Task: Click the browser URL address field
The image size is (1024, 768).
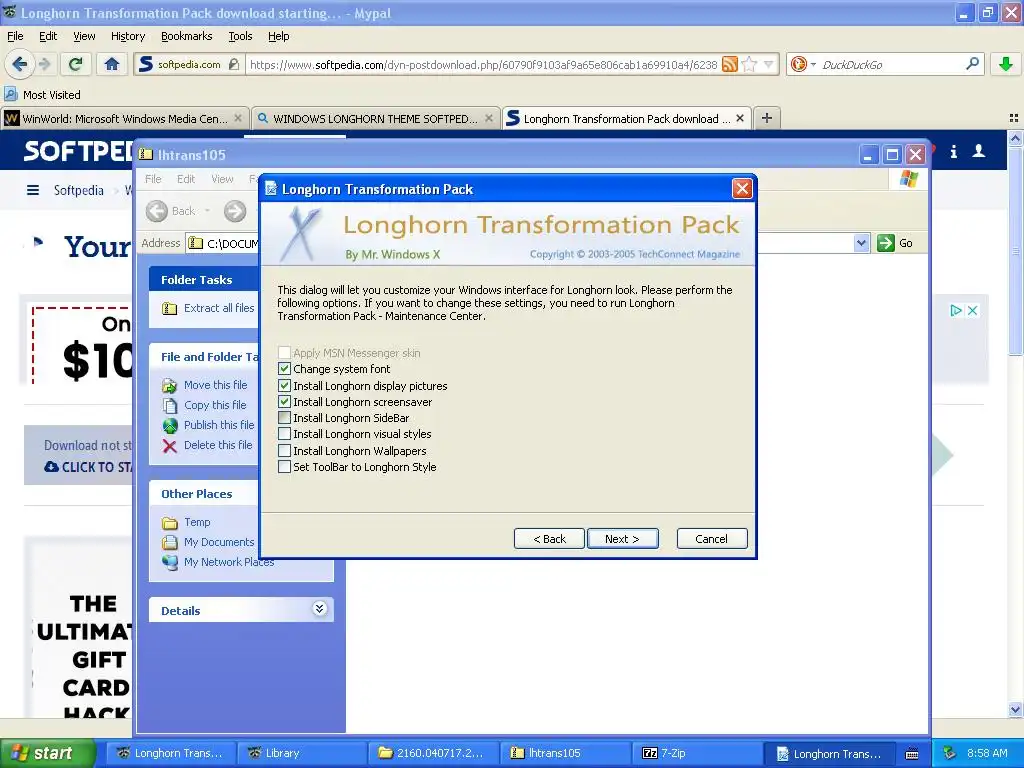Action: click(483, 64)
